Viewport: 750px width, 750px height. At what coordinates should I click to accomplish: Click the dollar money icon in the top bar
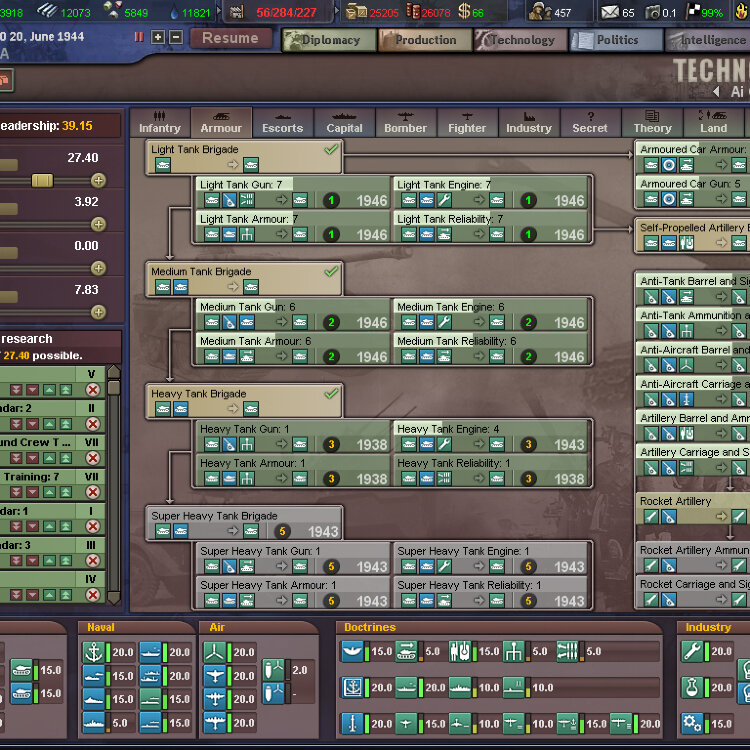pos(465,12)
